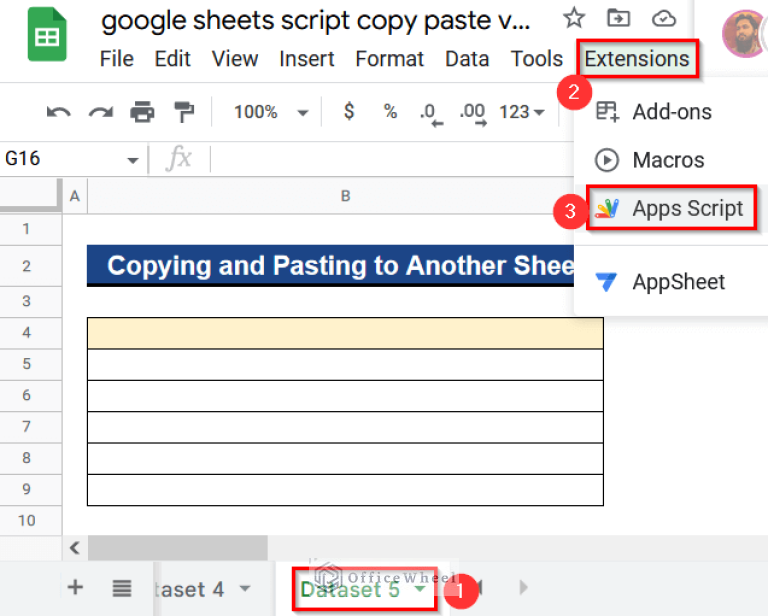Click the horizontal scrollbar thumb
Image resolution: width=768 pixels, height=616 pixels.
(178, 547)
